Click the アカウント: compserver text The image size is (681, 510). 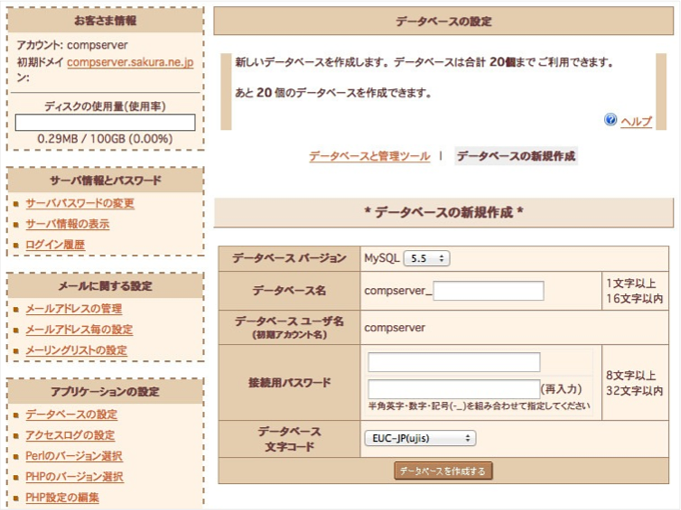(72, 45)
